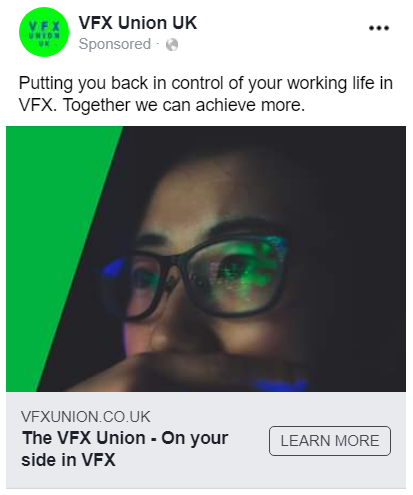The image size is (413, 495).
Task: Click the blue glow at the photo's bottom
Action: [280, 385]
